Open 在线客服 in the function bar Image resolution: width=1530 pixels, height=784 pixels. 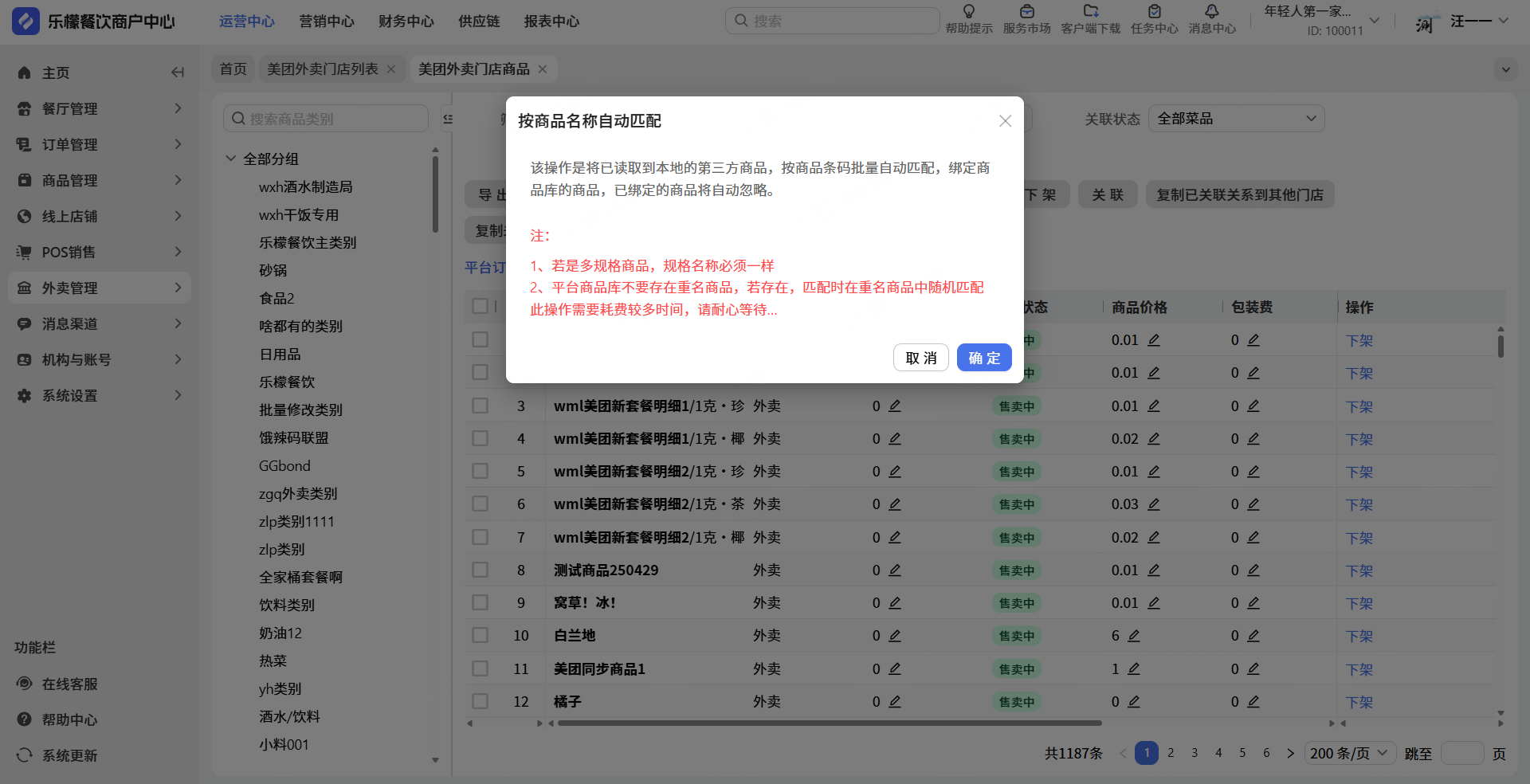(69, 684)
